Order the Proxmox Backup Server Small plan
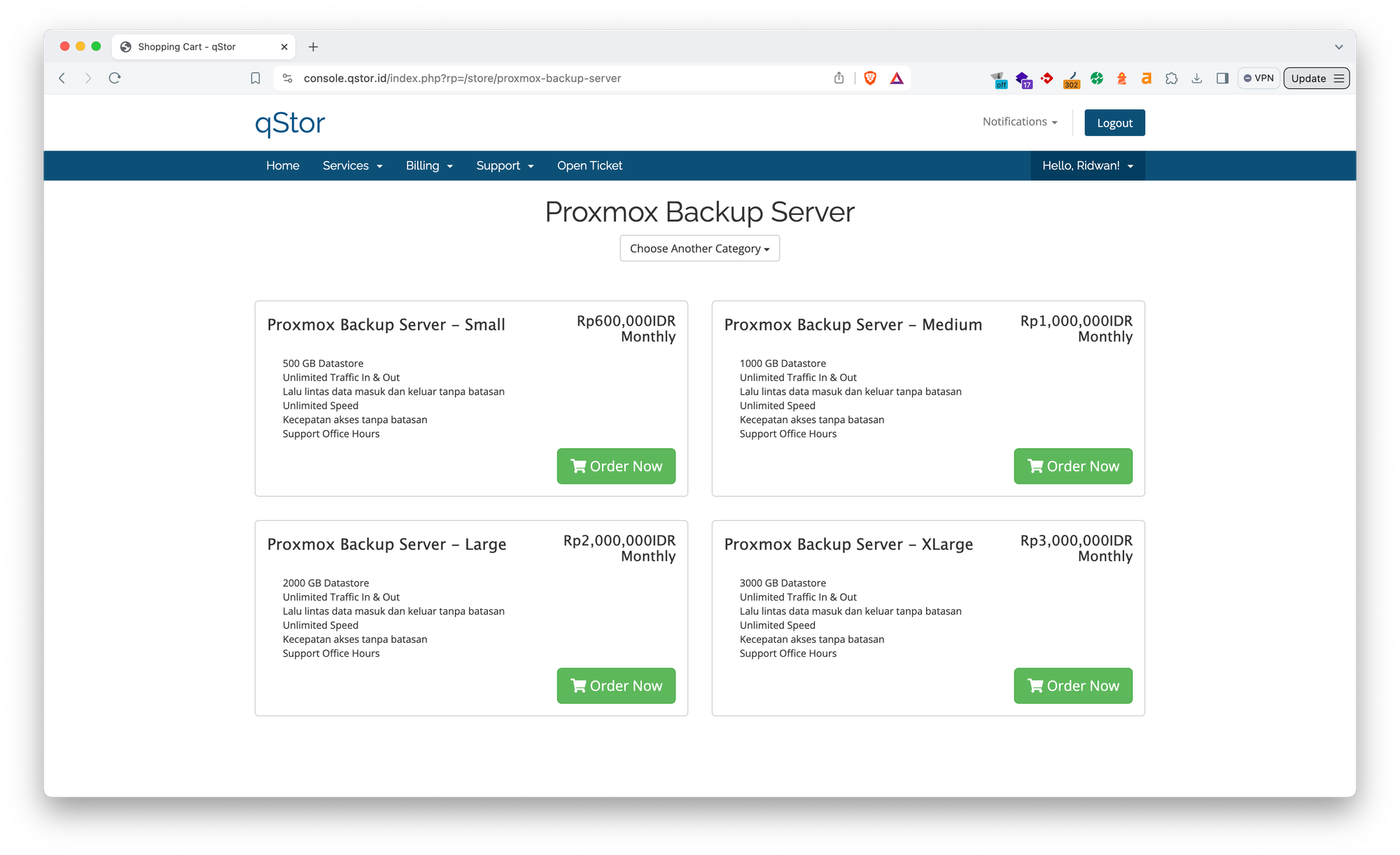 tap(616, 466)
